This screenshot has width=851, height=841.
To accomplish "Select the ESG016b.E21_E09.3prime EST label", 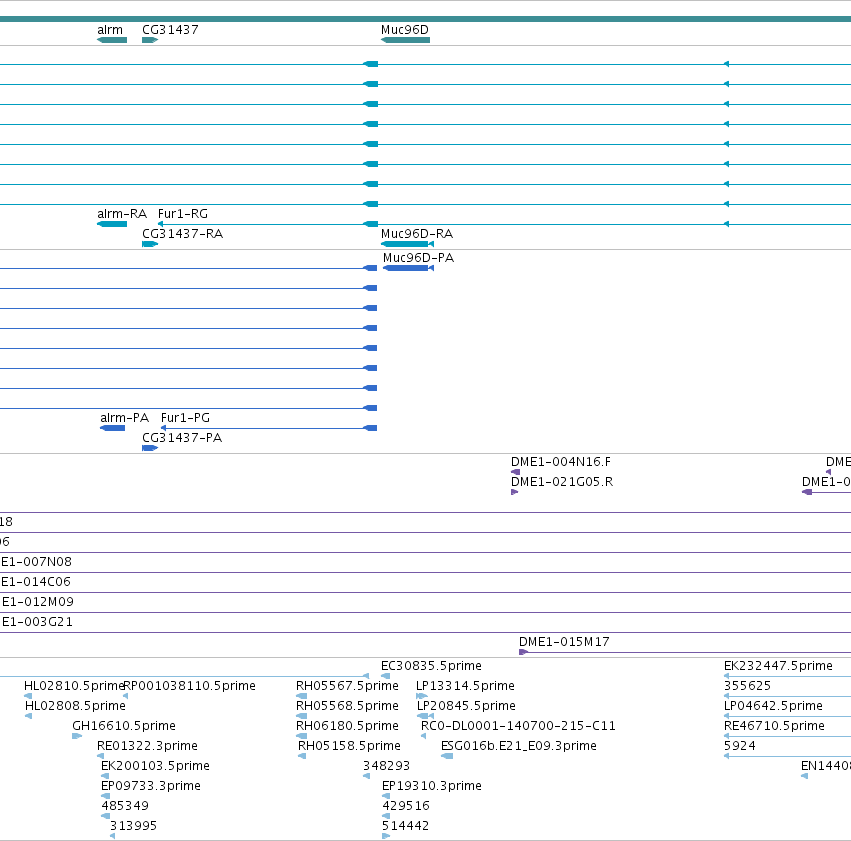I will pos(519,746).
